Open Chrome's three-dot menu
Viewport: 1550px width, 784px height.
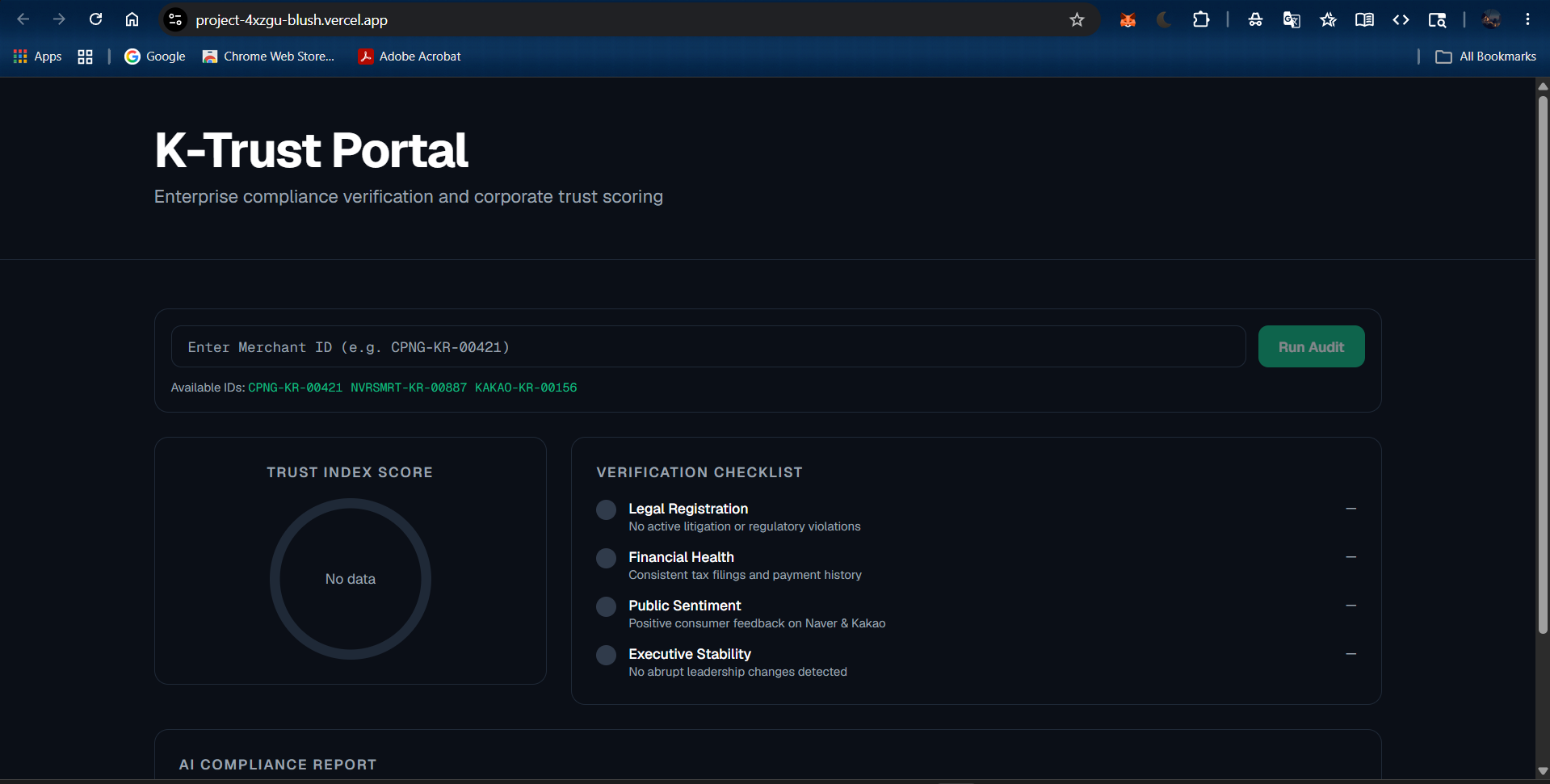(1527, 19)
